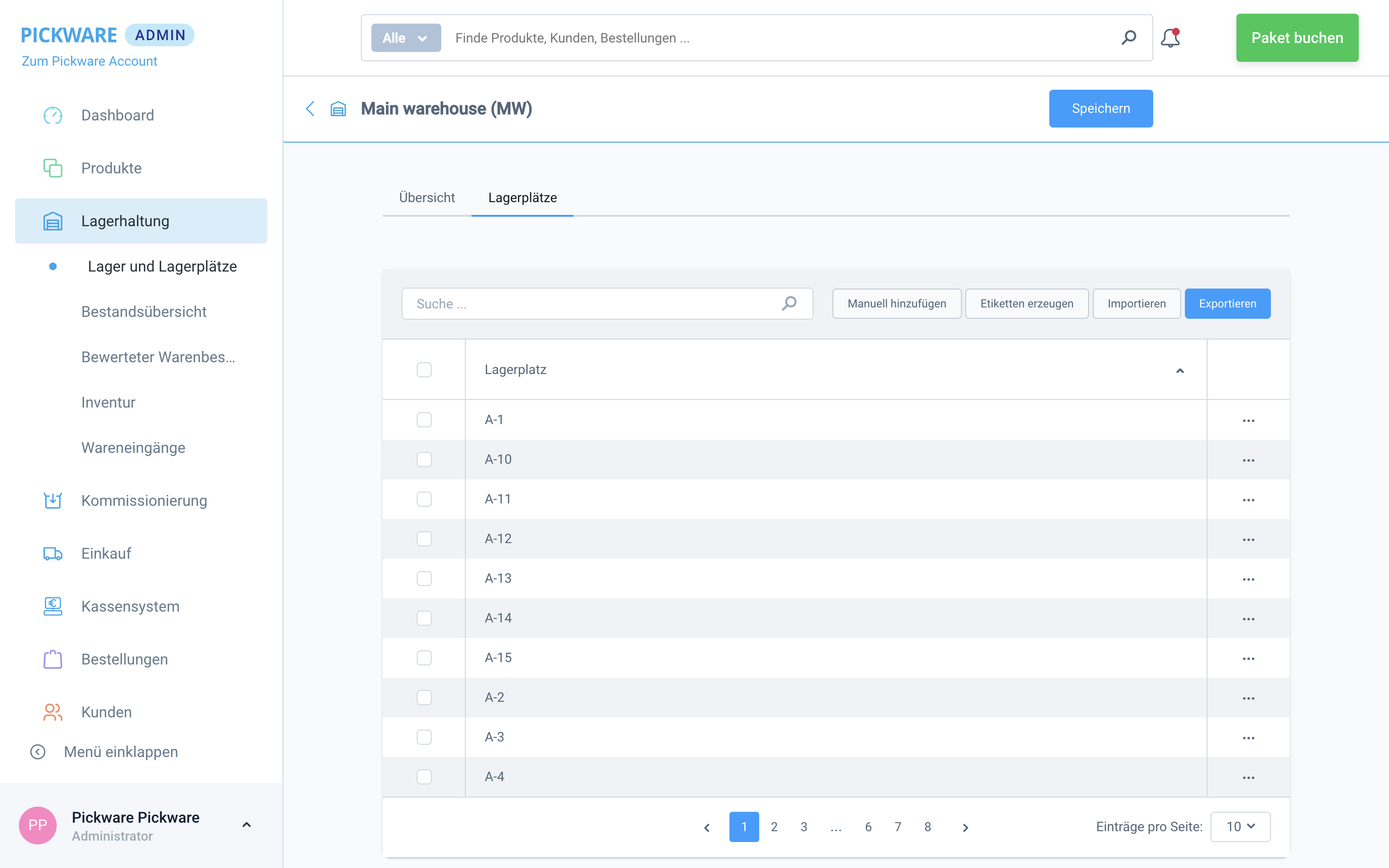Click the Speichern button
1389x868 pixels.
pos(1100,109)
